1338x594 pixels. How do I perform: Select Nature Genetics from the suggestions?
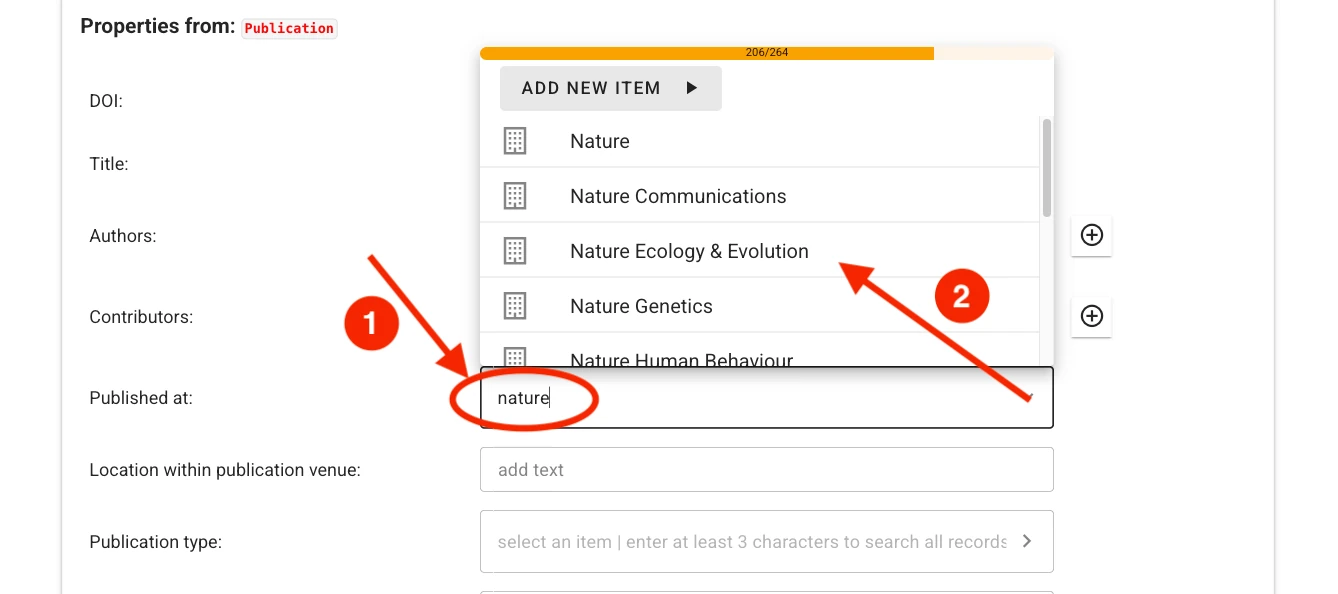tap(641, 306)
